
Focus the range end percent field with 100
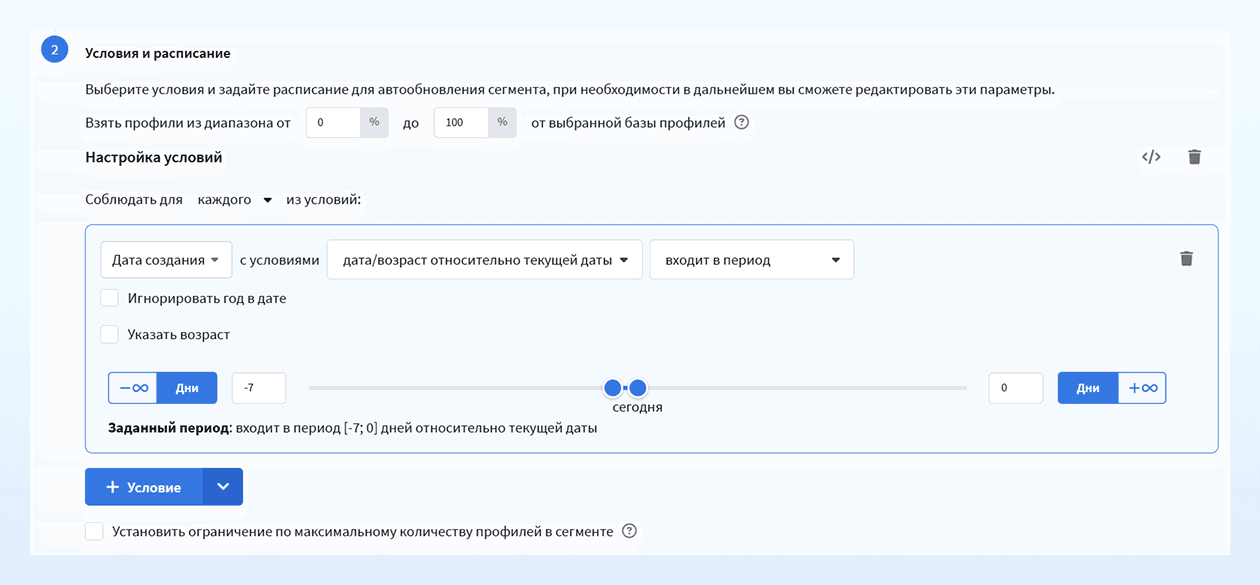coord(461,122)
